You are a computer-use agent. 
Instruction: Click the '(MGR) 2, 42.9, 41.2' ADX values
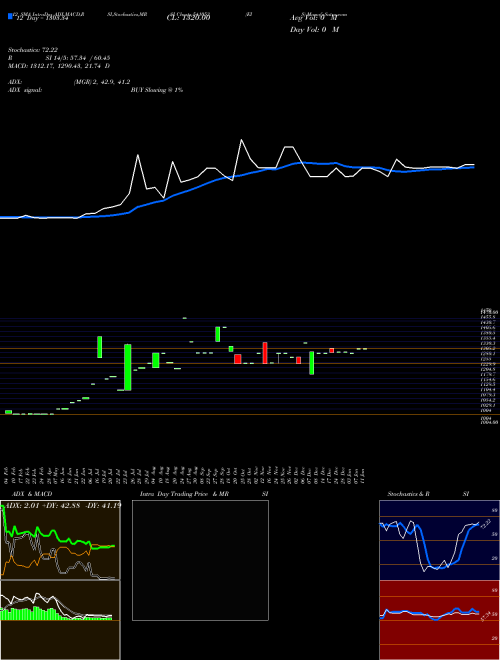coord(101,82)
